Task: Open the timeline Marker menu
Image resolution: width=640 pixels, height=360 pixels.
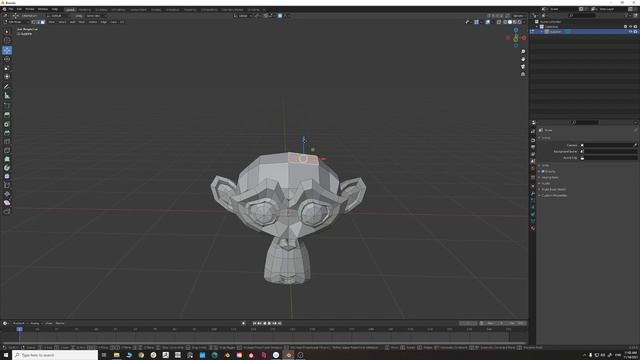Action: point(60,323)
